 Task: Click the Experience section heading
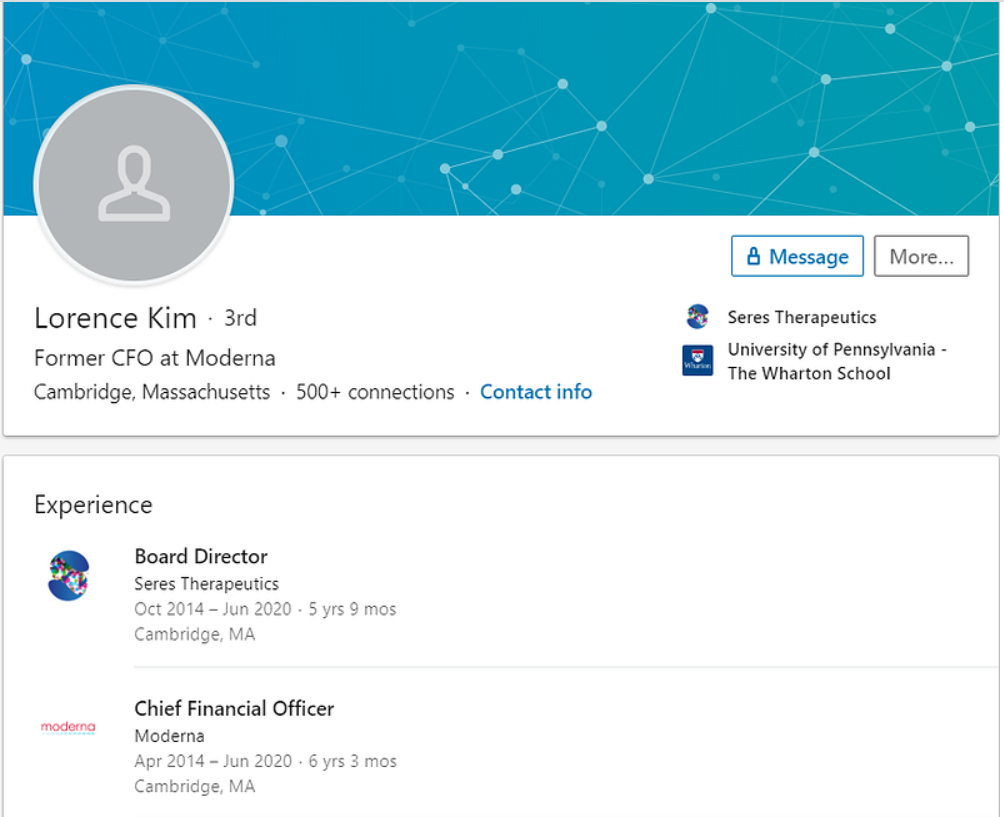(x=93, y=505)
